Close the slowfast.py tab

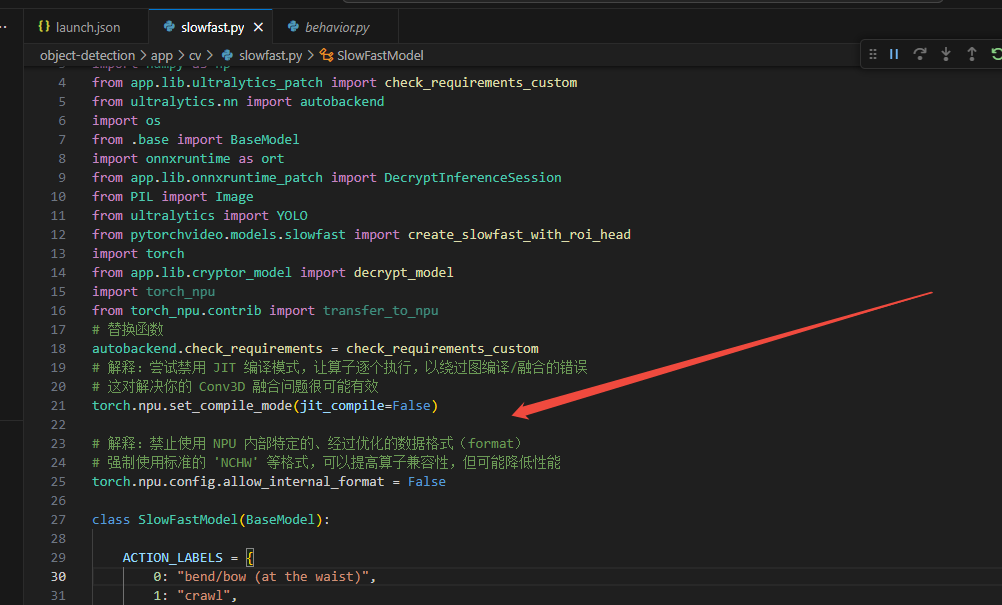point(260,27)
